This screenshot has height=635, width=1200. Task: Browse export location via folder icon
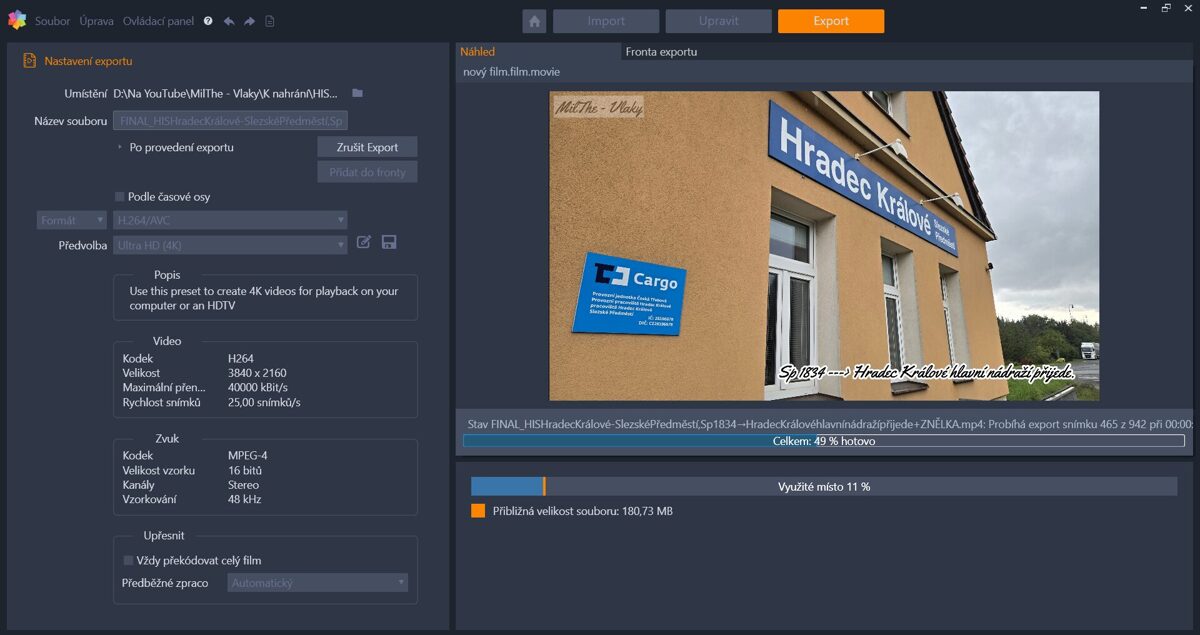coord(357,91)
